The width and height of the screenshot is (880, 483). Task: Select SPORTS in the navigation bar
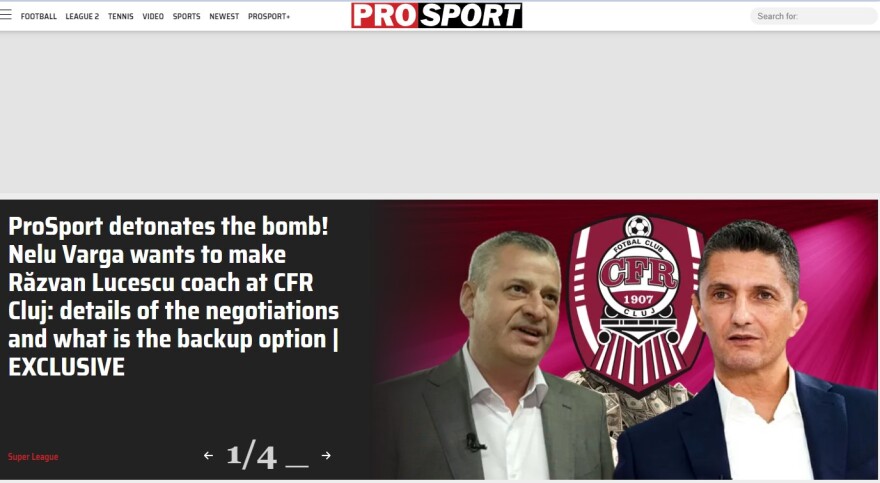186,16
